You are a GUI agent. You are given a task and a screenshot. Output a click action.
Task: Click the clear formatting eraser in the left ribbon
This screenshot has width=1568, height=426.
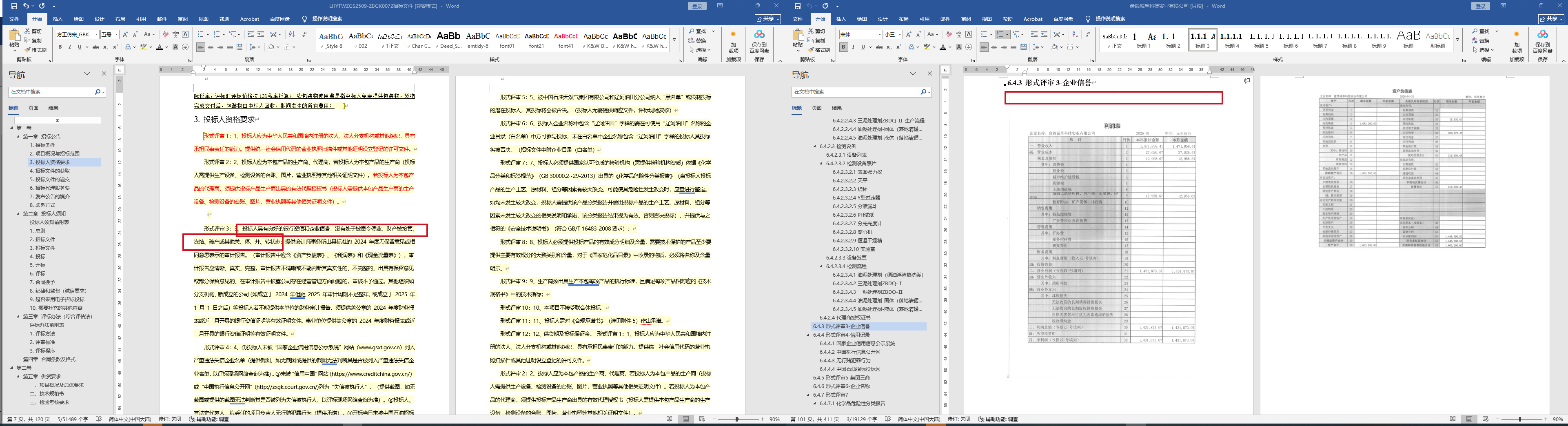point(166,35)
